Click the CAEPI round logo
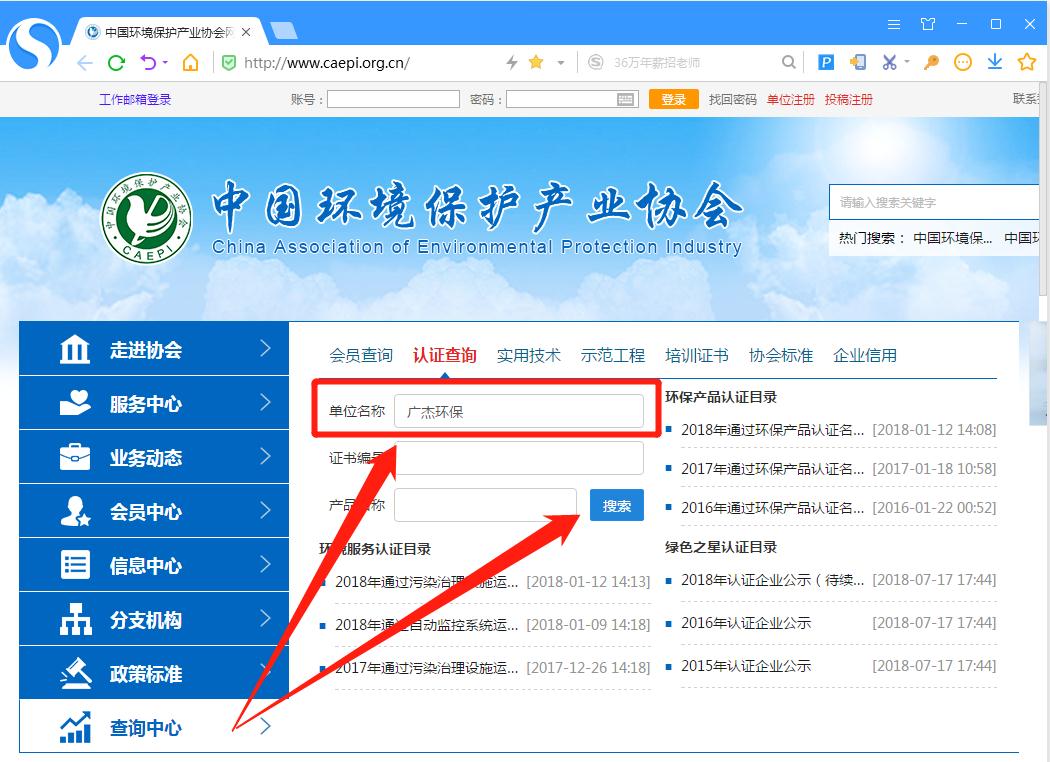This screenshot has width=1050, height=762. tap(147, 218)
